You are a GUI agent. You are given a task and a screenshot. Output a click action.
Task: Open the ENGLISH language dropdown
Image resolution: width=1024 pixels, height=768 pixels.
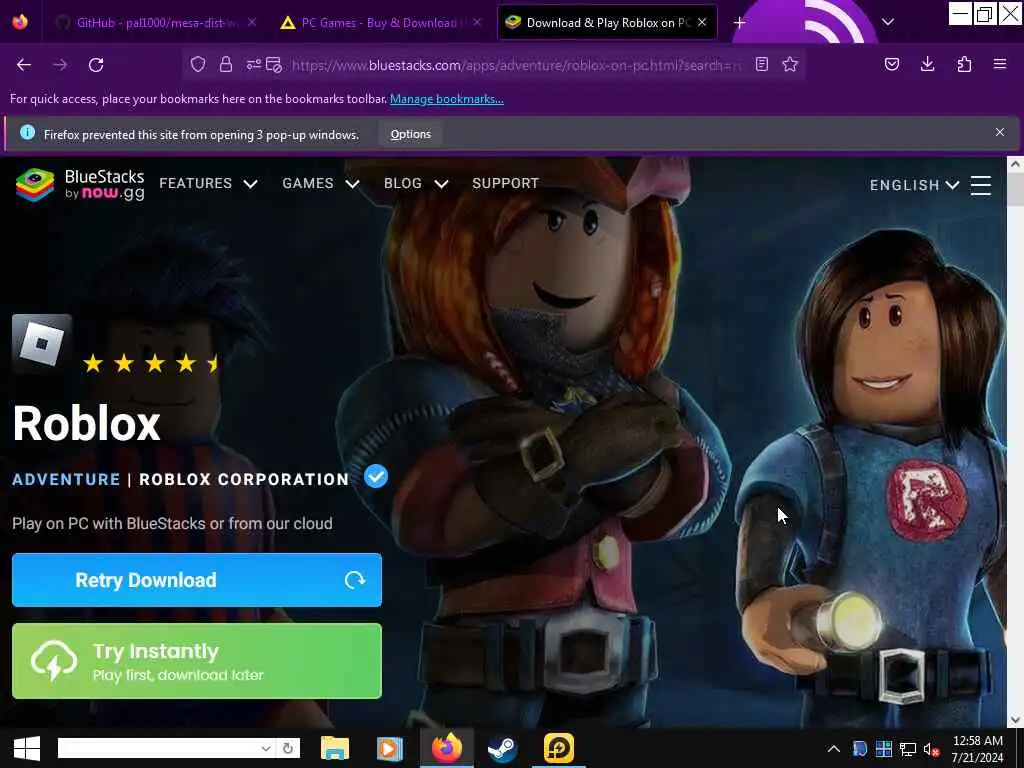point(914,185)
